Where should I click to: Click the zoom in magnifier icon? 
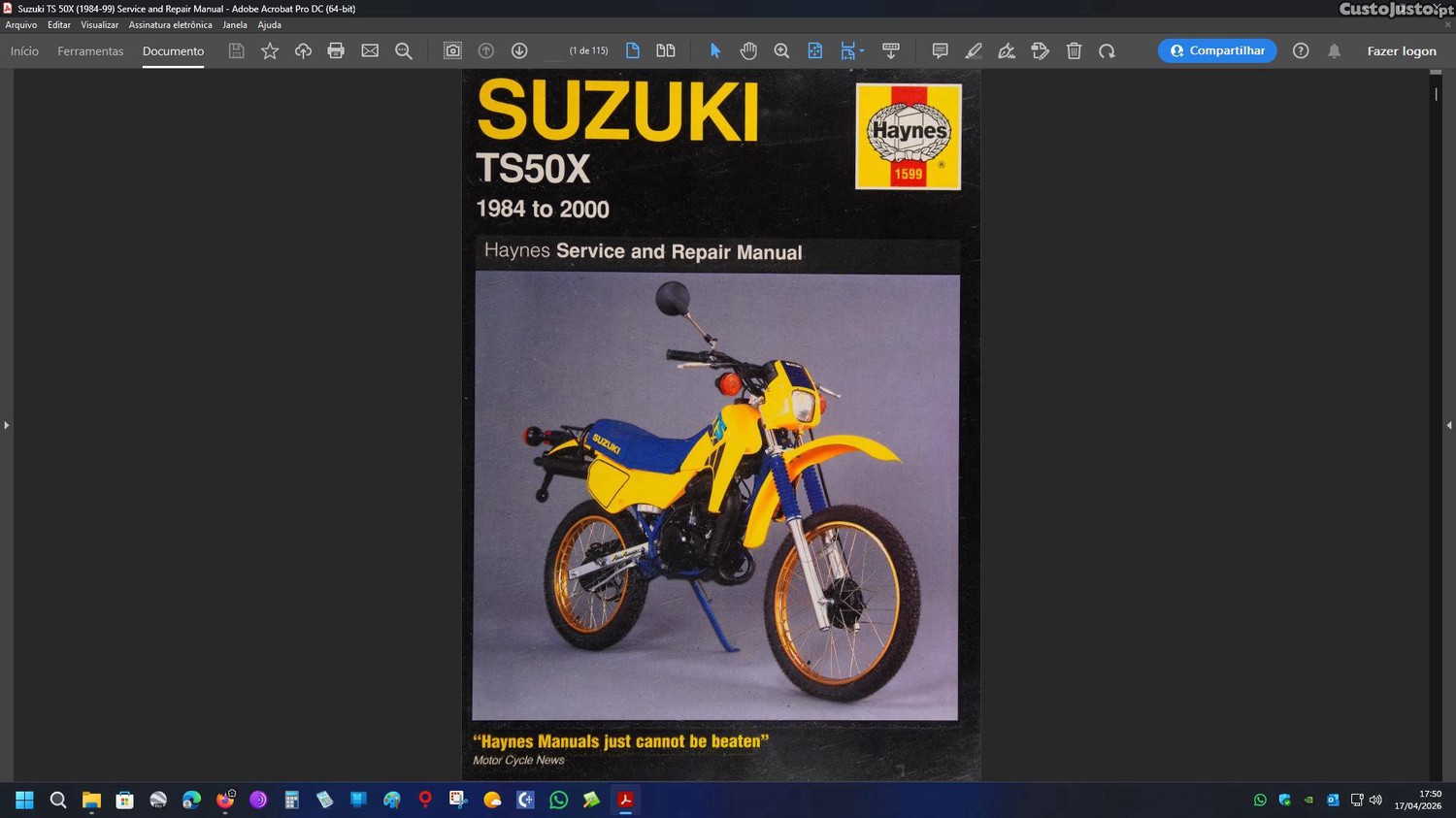coord(781,51)
